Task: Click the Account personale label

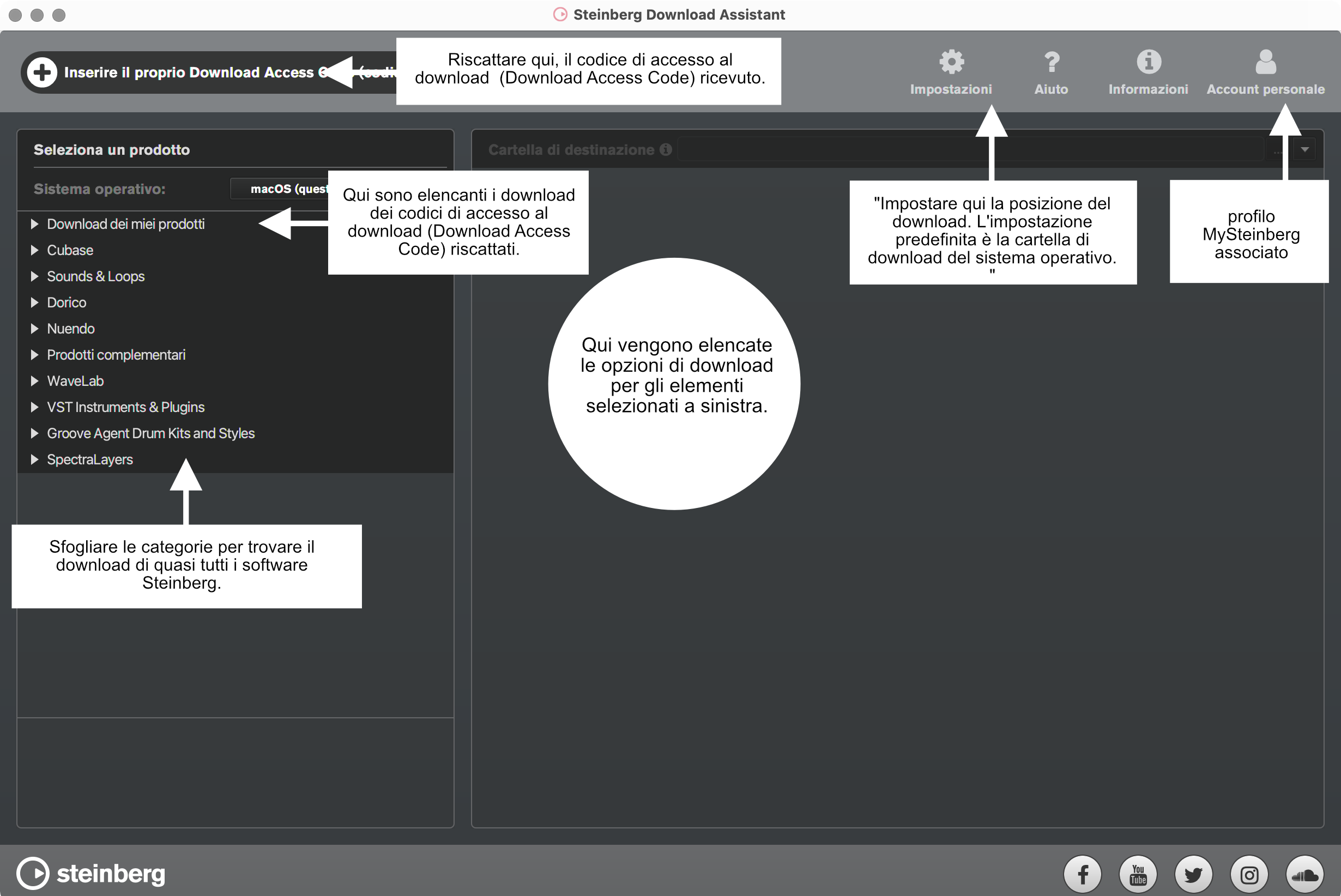Action: (x=1266, y=89)
